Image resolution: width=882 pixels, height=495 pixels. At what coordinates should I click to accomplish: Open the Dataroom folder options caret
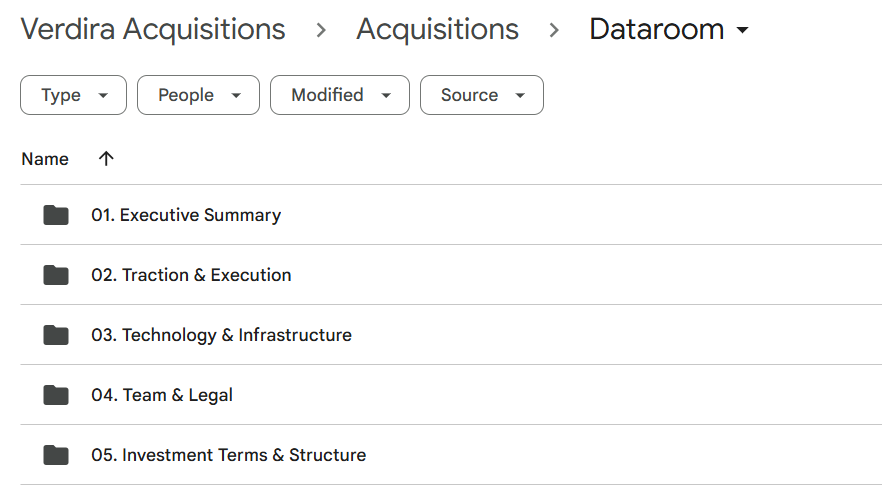(742, 31)
